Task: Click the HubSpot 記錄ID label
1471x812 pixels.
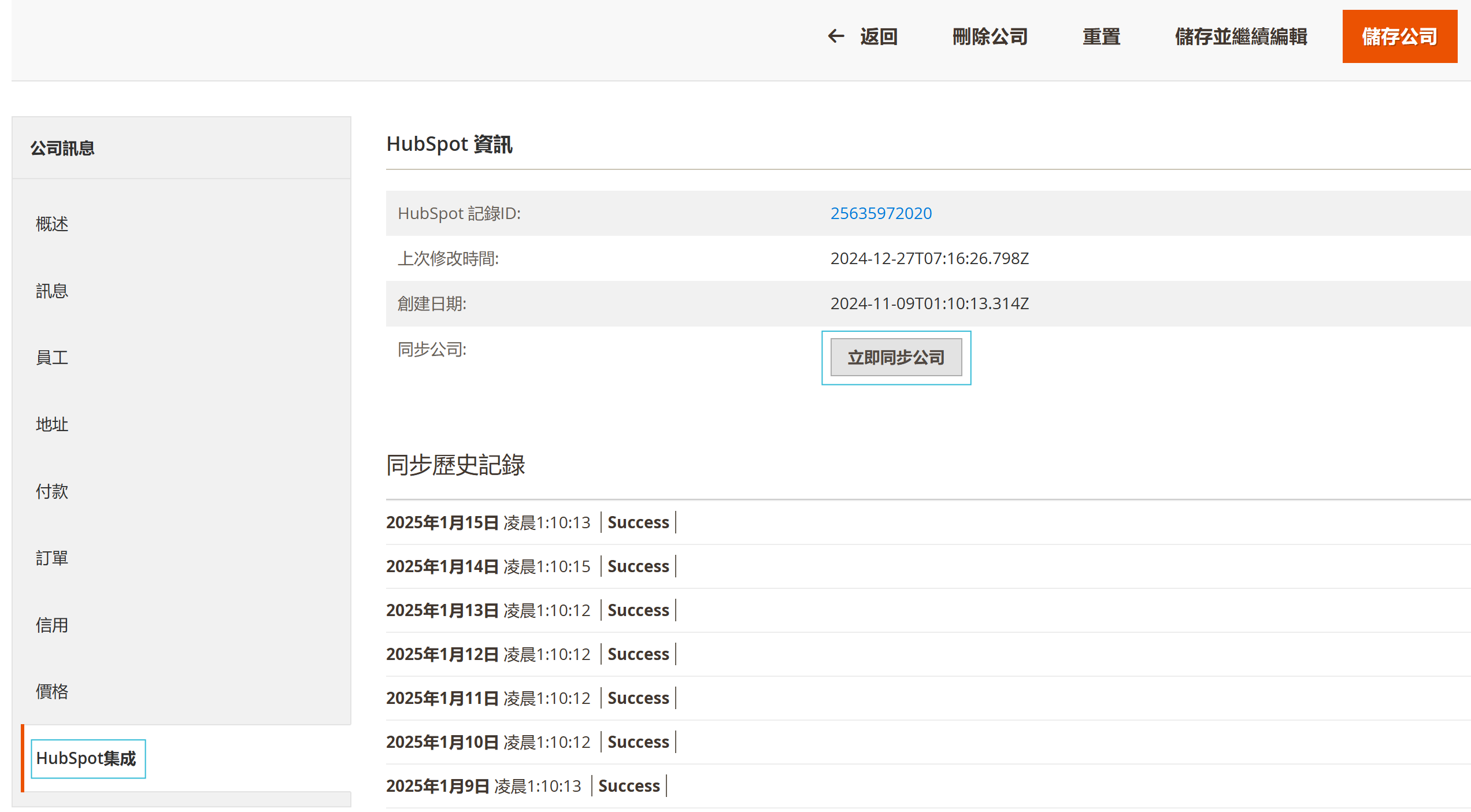Action: [459, 213]
